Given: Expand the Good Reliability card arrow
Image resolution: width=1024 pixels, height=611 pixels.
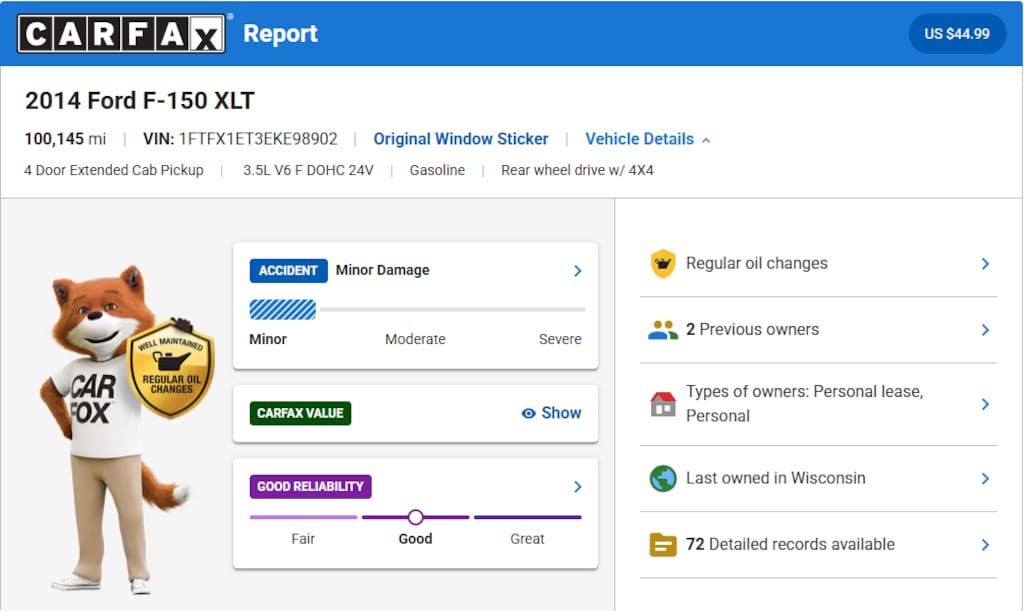Looking at the screenshot, I should pyautogui.click(x=577, y=487).
